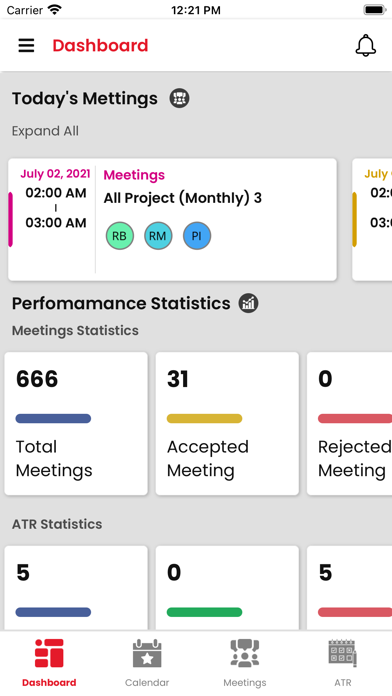Select the PI participant avatar
The height and width of the screenshot is (696, 392).
tap(197, 236)
